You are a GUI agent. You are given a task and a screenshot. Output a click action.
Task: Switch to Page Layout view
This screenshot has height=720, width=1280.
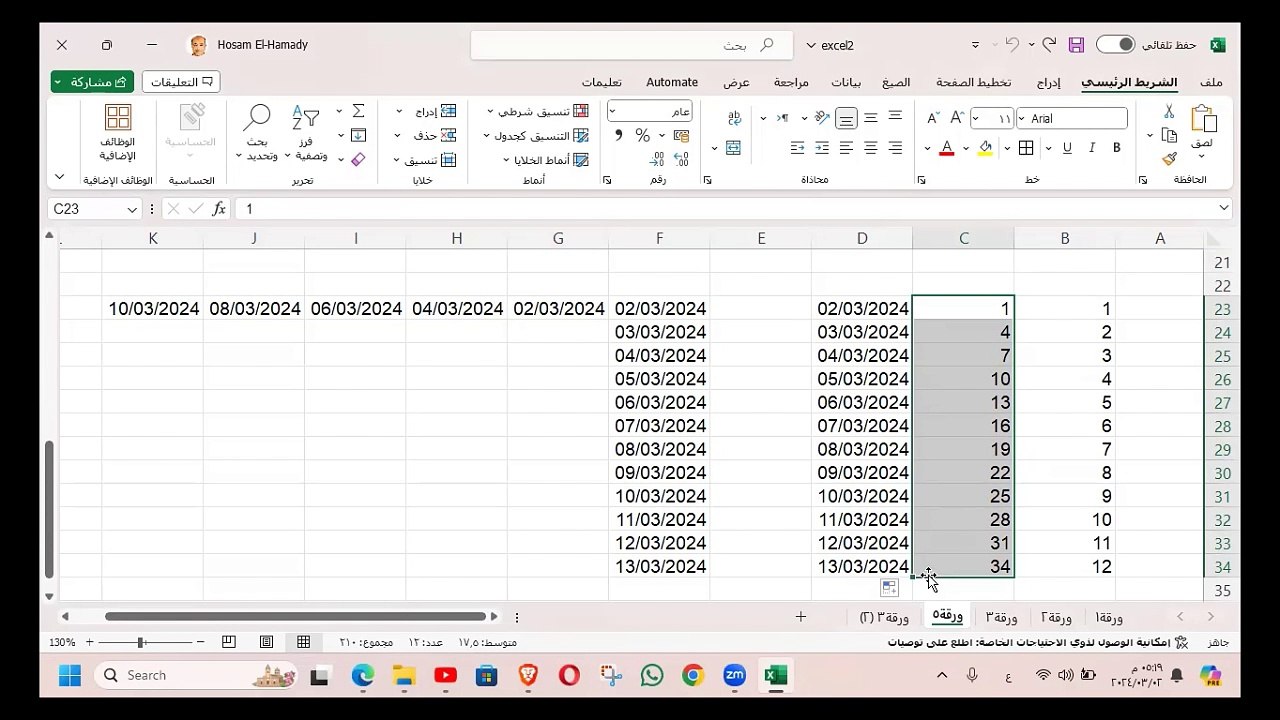pyautogui.click(x=266, y=642)
